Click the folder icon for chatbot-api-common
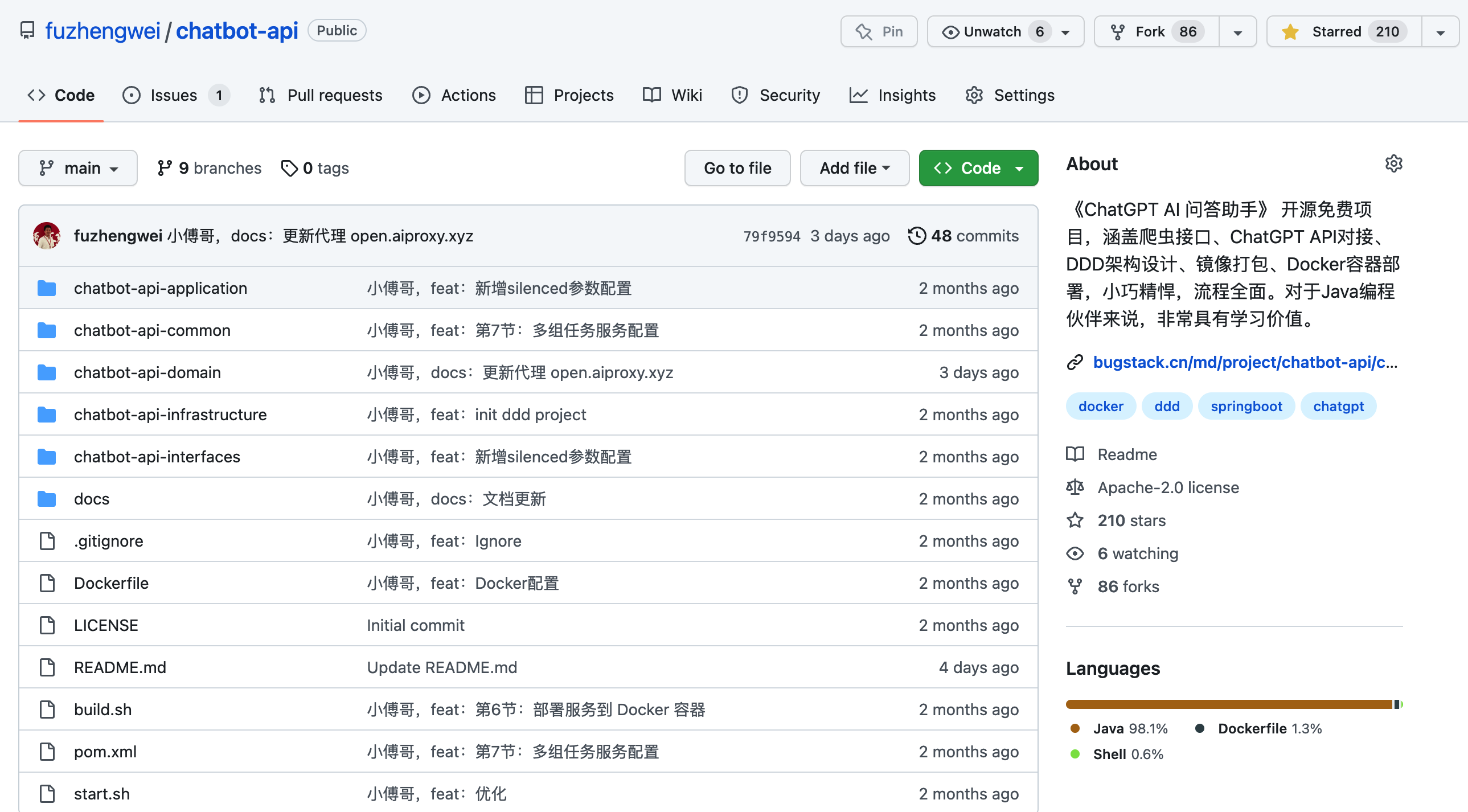 click(47, 330)
